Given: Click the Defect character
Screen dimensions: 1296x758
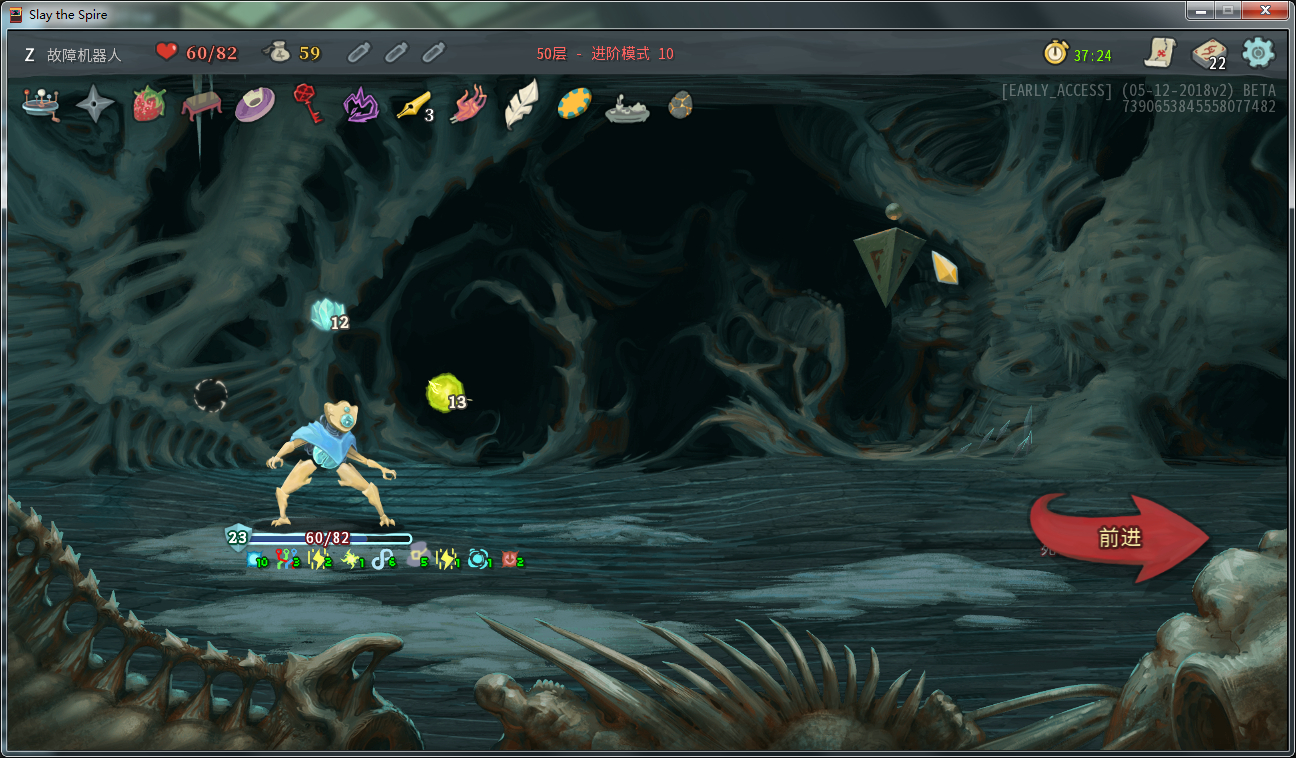Looking at the screenshot, I should 331,463.
